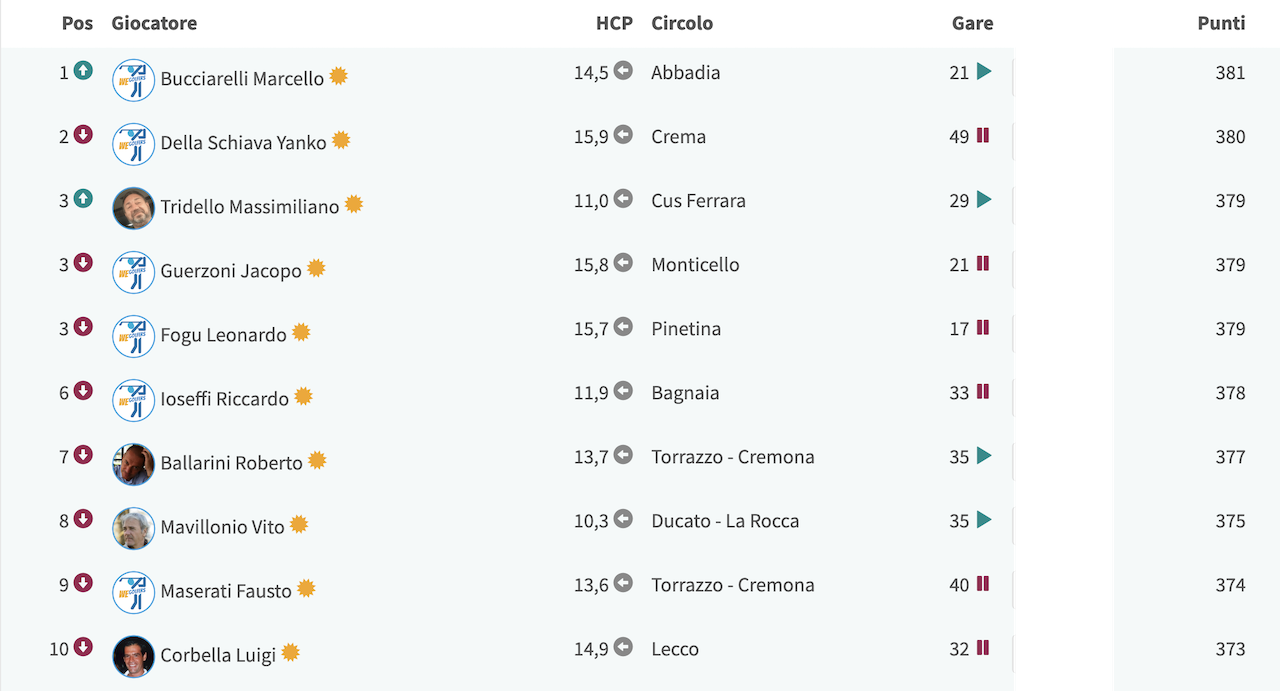
Task: Click the down arrow icon at position 6
Action: 83,391
